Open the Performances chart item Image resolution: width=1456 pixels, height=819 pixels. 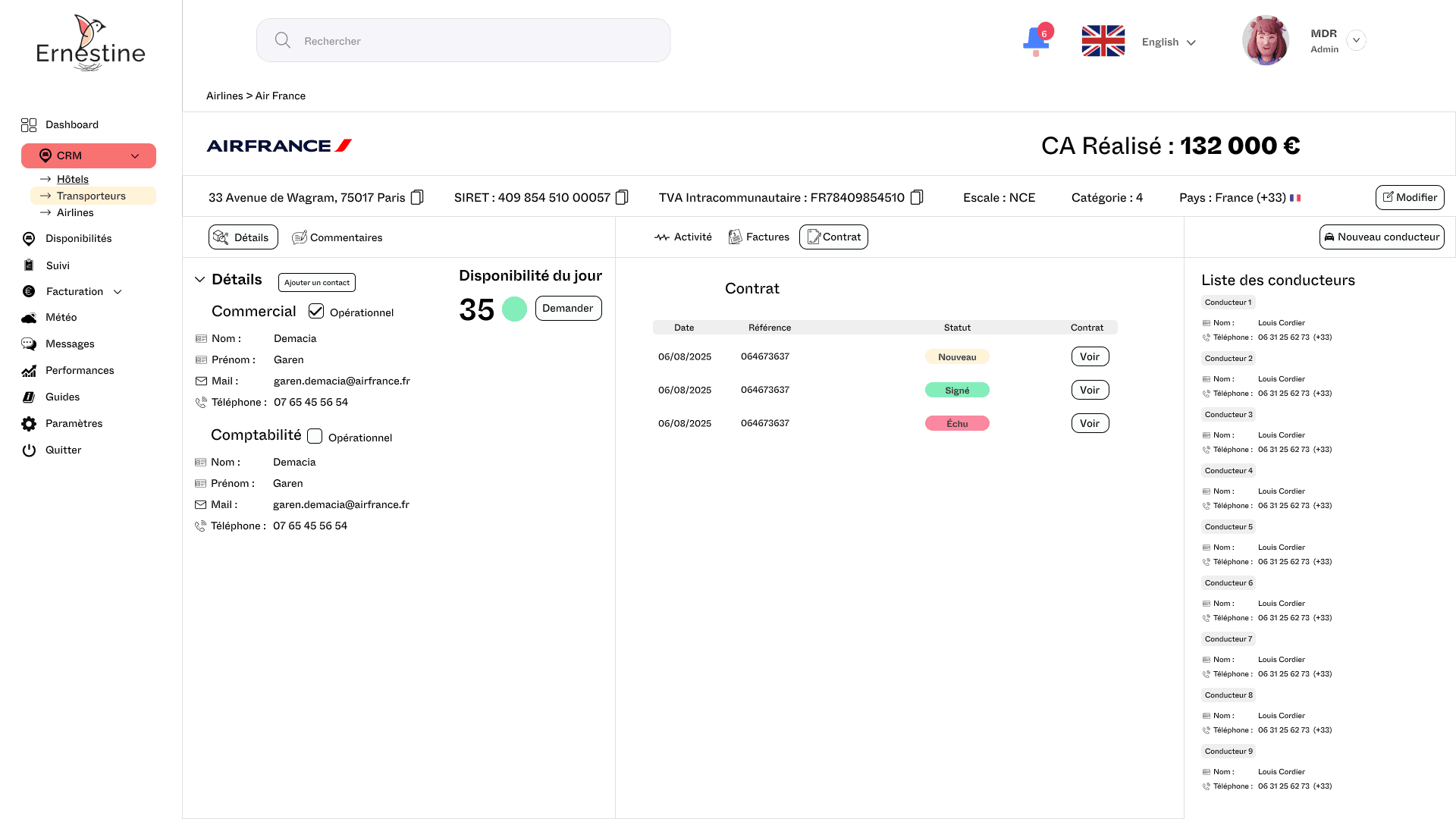tap(79, 370)
